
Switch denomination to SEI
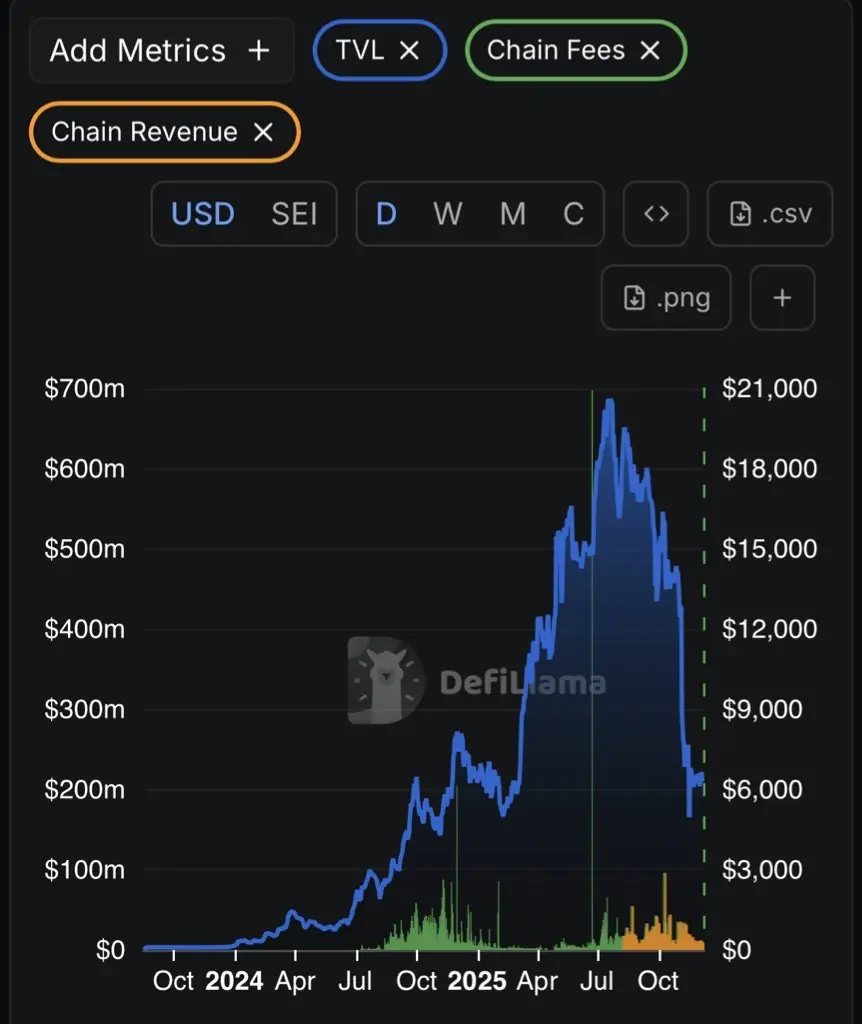coord(294,214)
